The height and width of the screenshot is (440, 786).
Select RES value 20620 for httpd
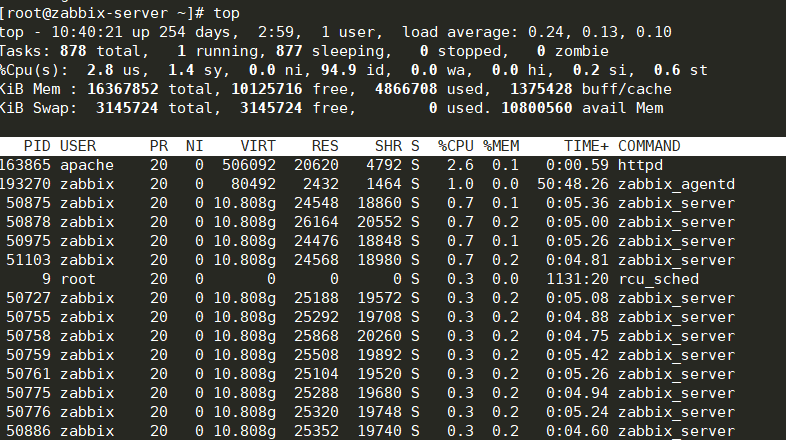[x=316, y=165]
